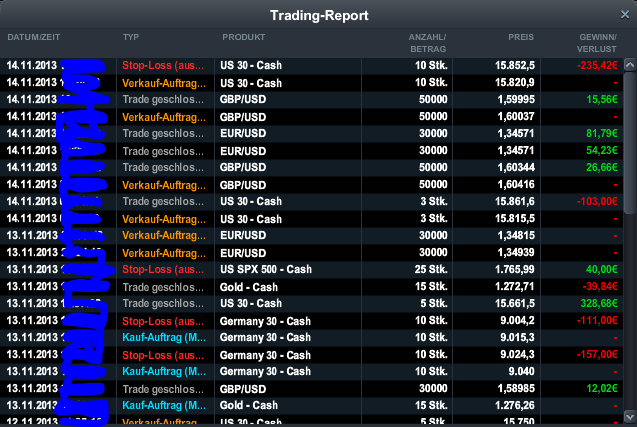Select the loss value -39,84€
This screenshot has height=427, width=637.
[x=600, y=287]
